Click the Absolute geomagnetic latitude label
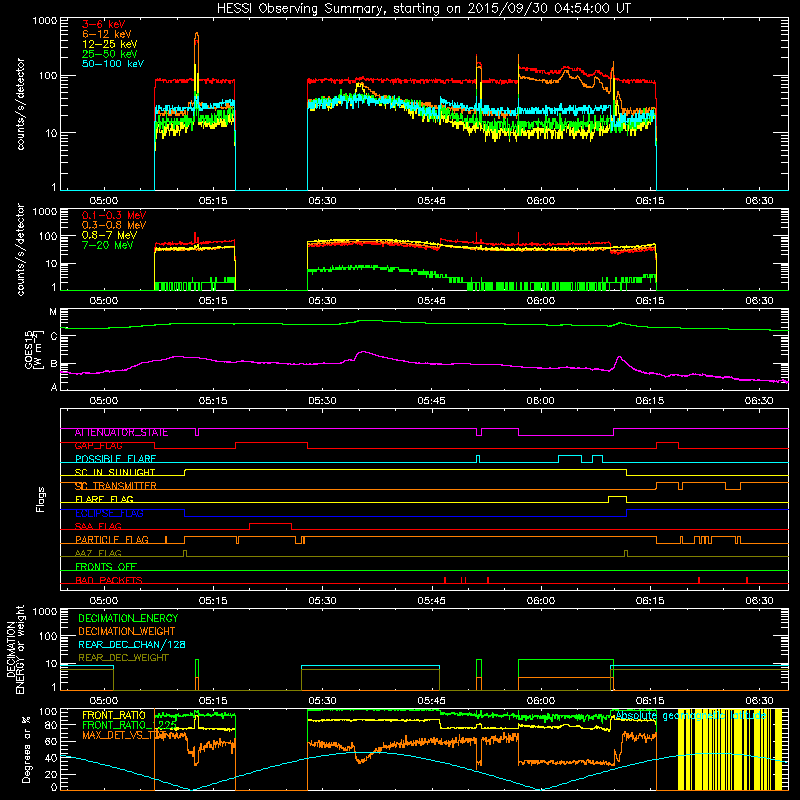The image size is (800, 800). point(691,716)
